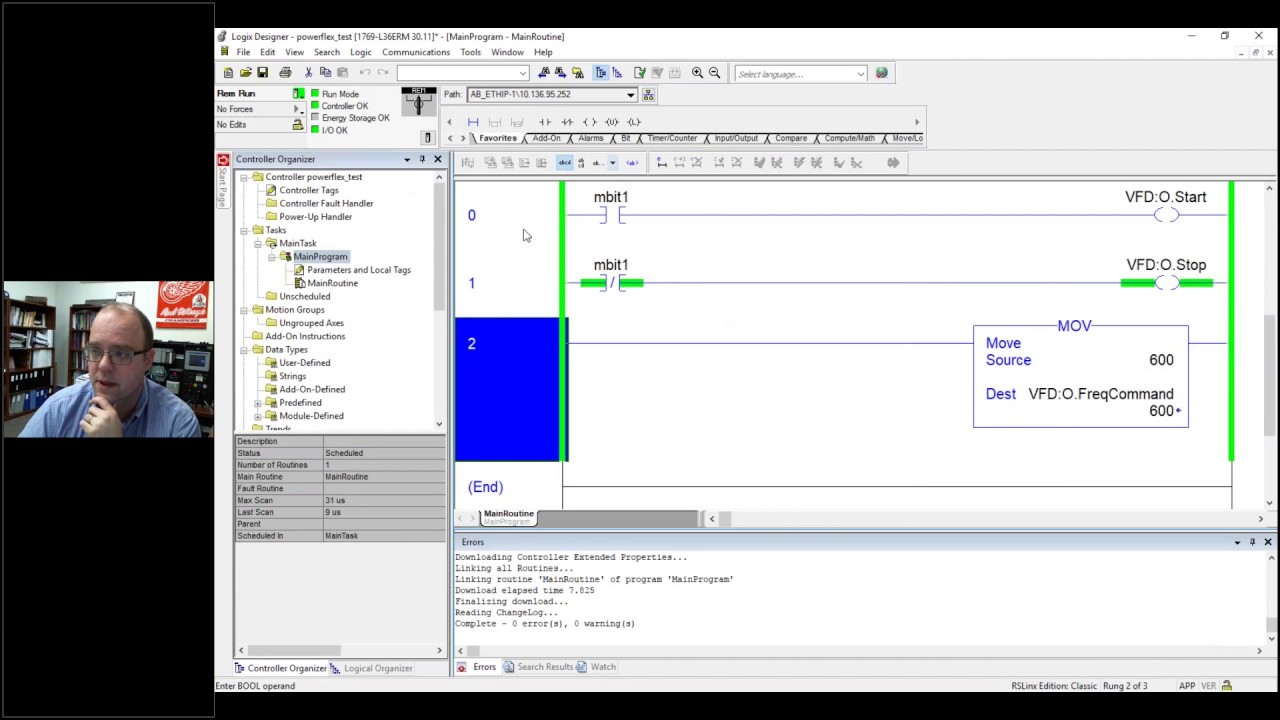
Task: Open the Controller Organizer pane options arrow
Action: (407, 159)
